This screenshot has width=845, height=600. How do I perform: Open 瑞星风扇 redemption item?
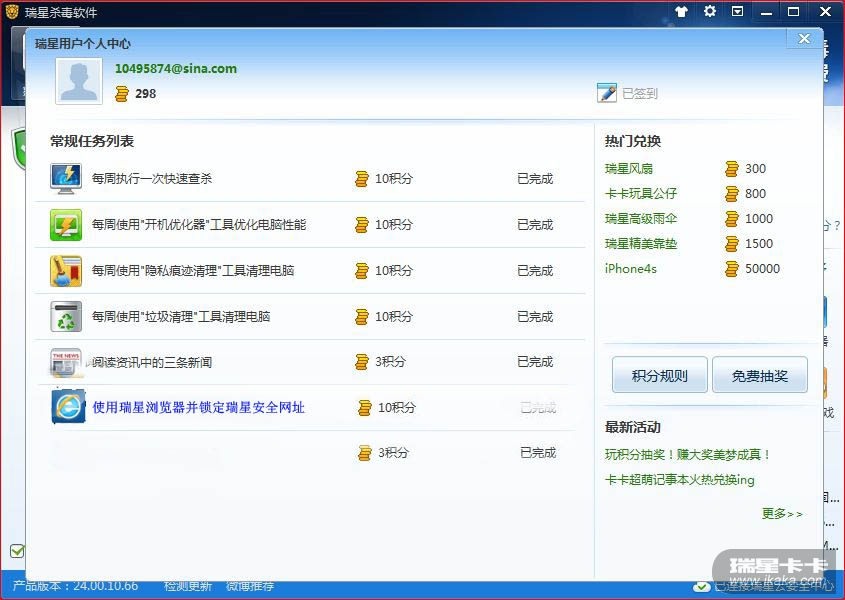(x=628, y=169)
